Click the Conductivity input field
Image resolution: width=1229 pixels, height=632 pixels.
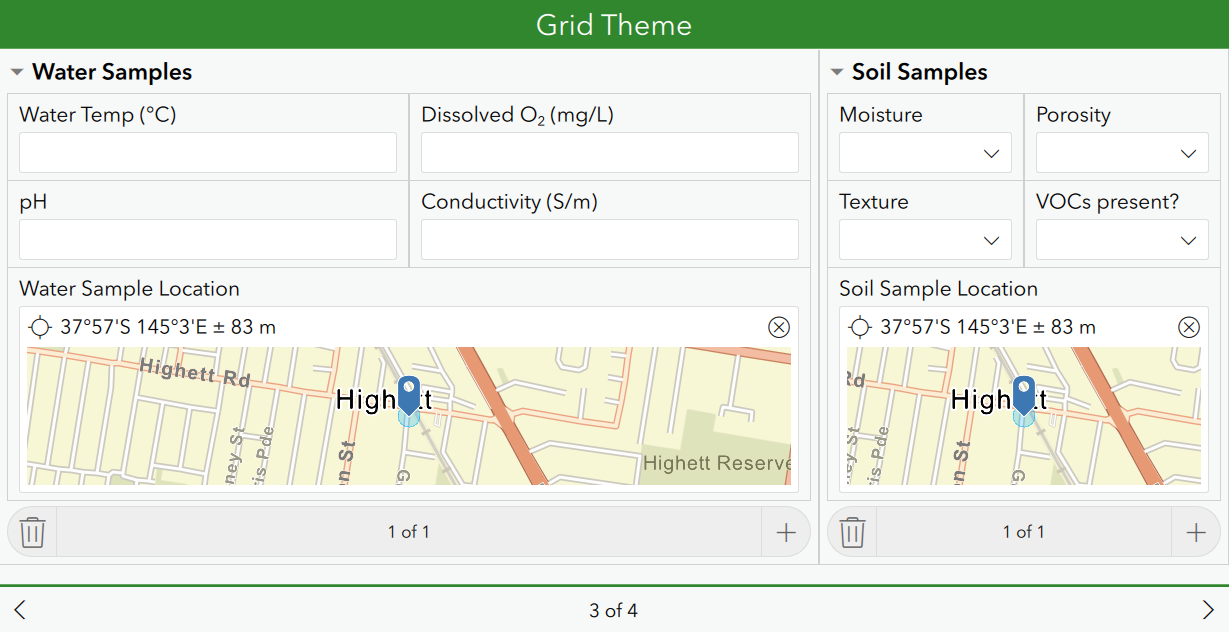609,239
